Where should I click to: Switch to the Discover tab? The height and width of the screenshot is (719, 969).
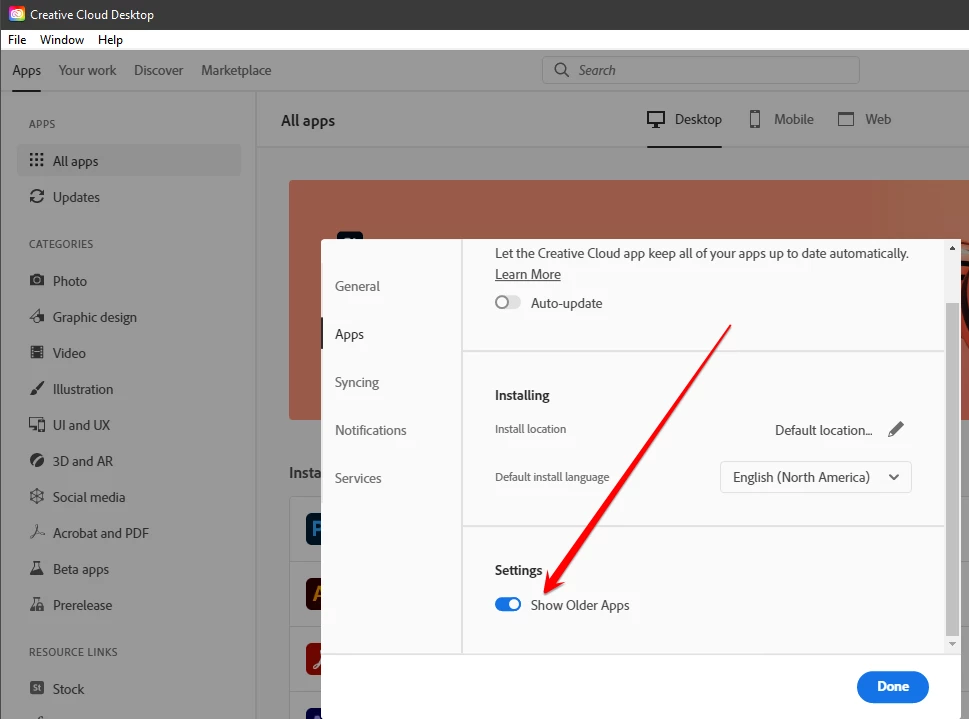tap(158, 70)
